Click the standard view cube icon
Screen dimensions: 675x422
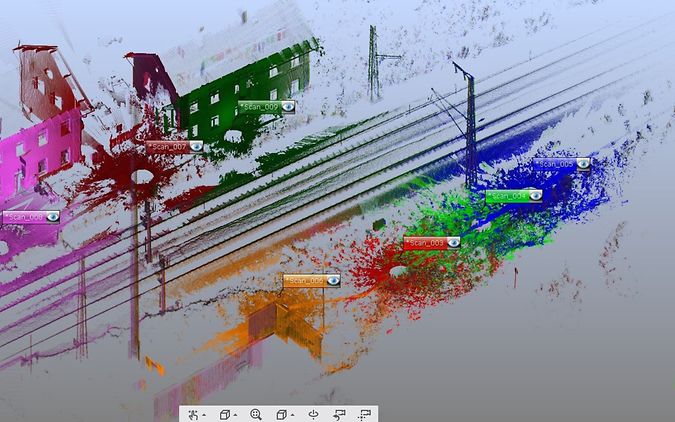click(225, 414)
